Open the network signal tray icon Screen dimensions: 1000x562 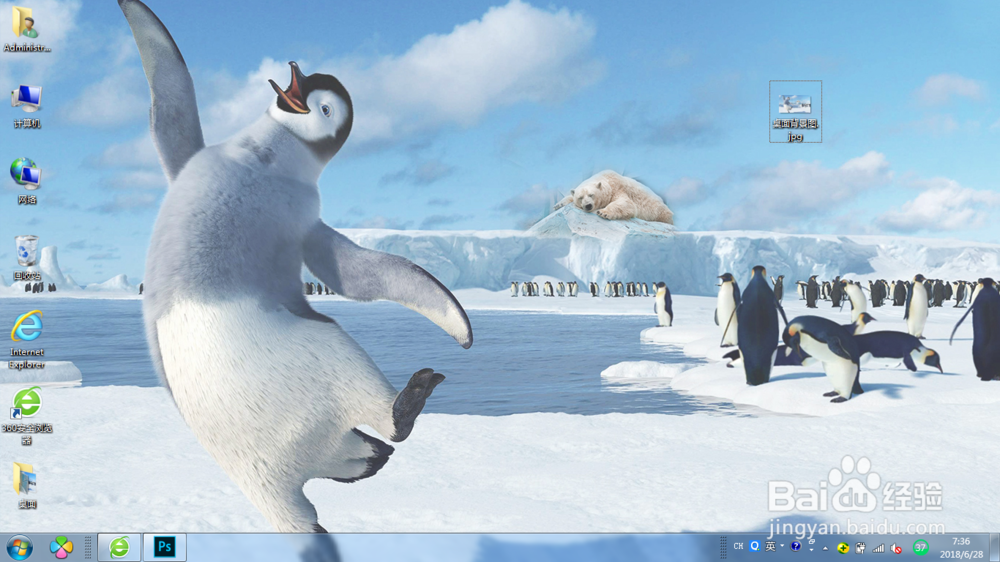click(878, 548)
